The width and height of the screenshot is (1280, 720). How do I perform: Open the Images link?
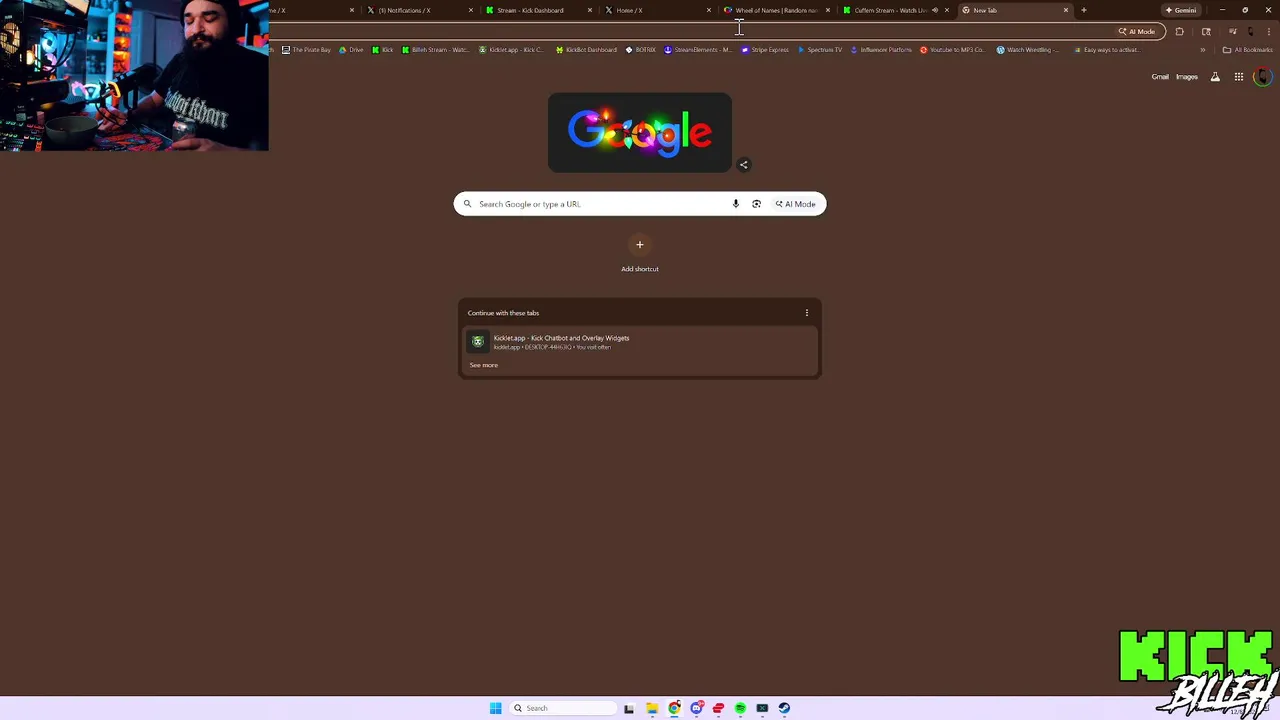pos(1187,77)
